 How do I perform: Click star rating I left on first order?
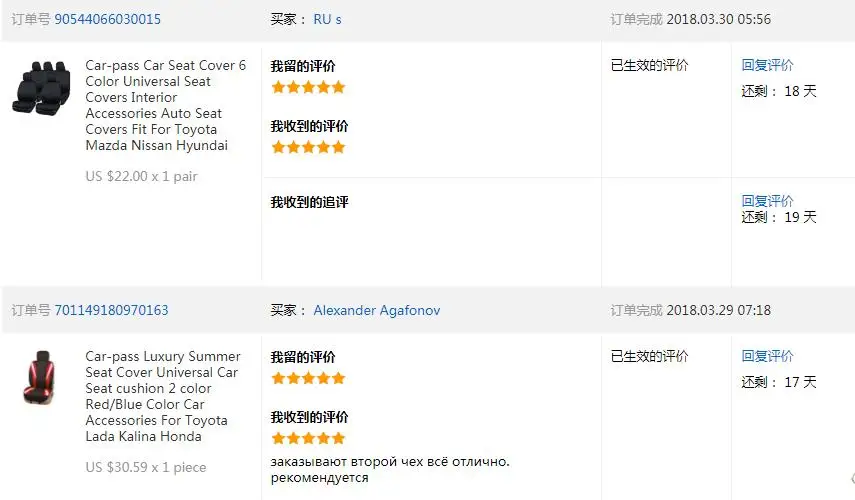click(x=308, y=87)
